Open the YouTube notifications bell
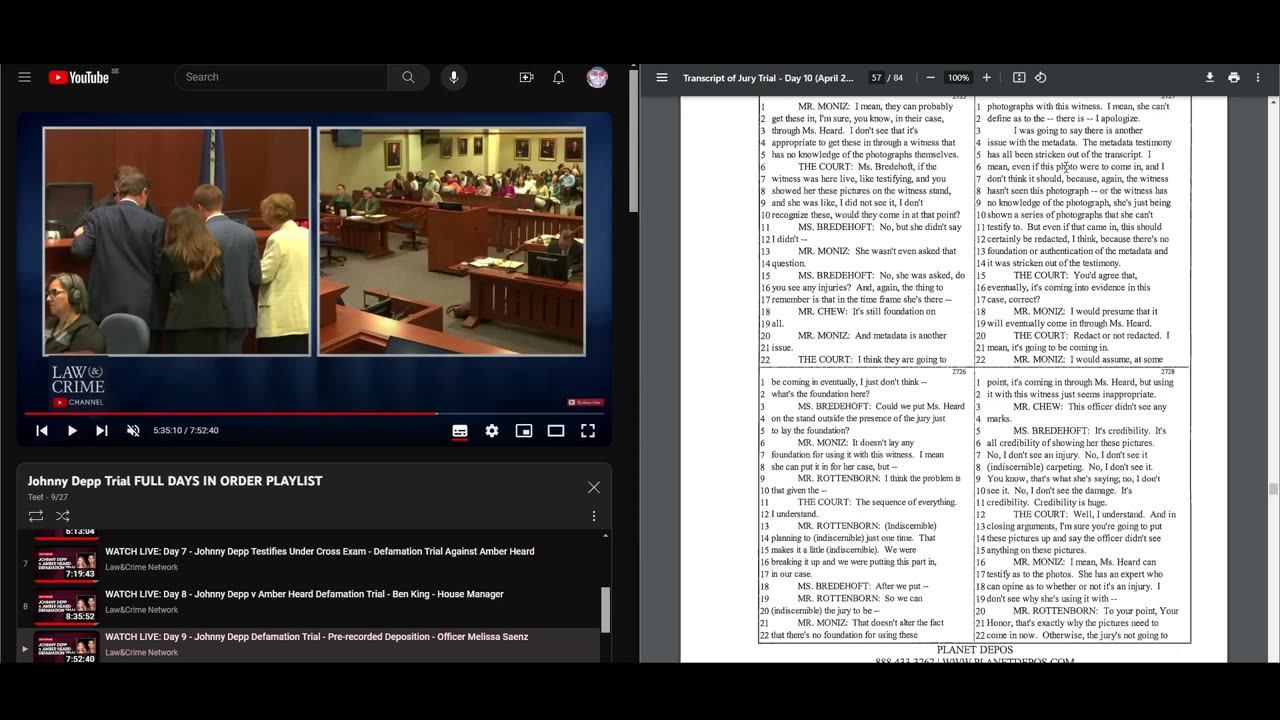 coord(559,77)
